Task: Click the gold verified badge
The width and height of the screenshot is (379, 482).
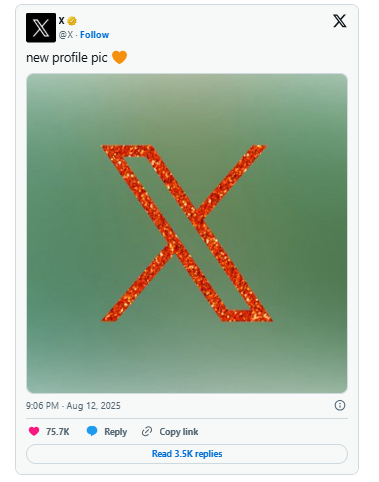Action: [72, 21]
